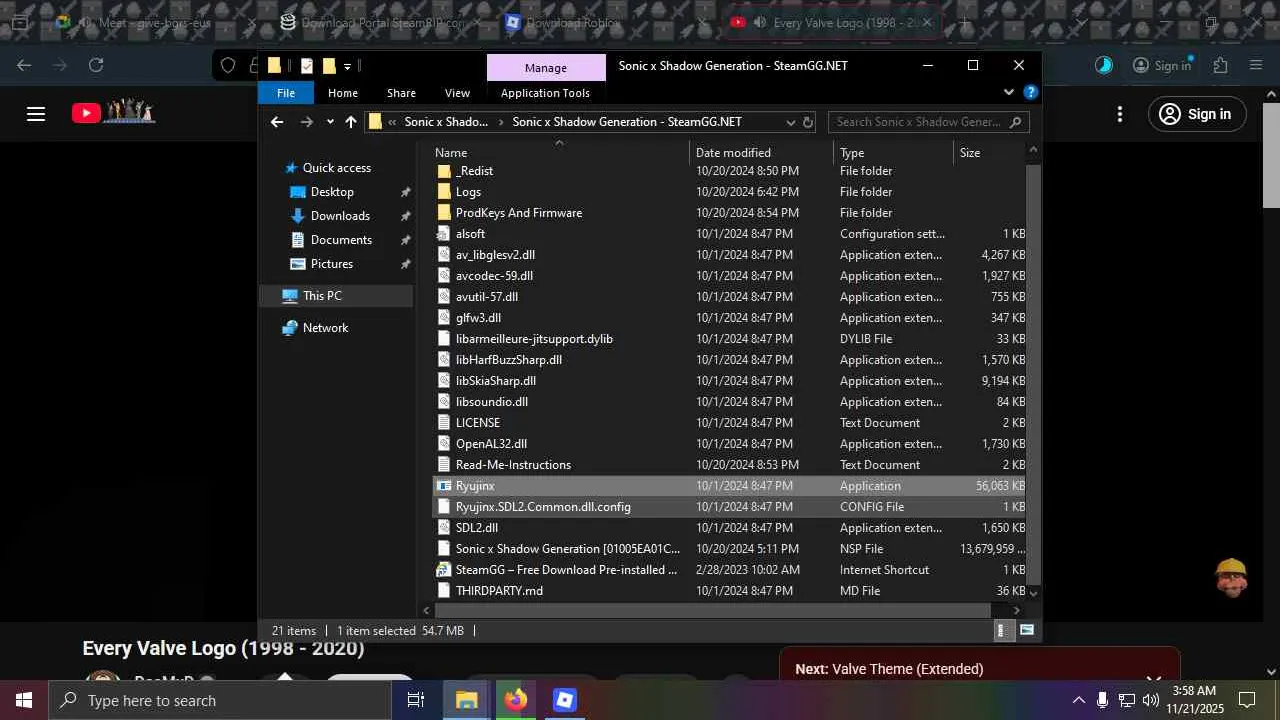
Task: Click the horizontal scrollbar of the file list
Action: tap(712, 610)
